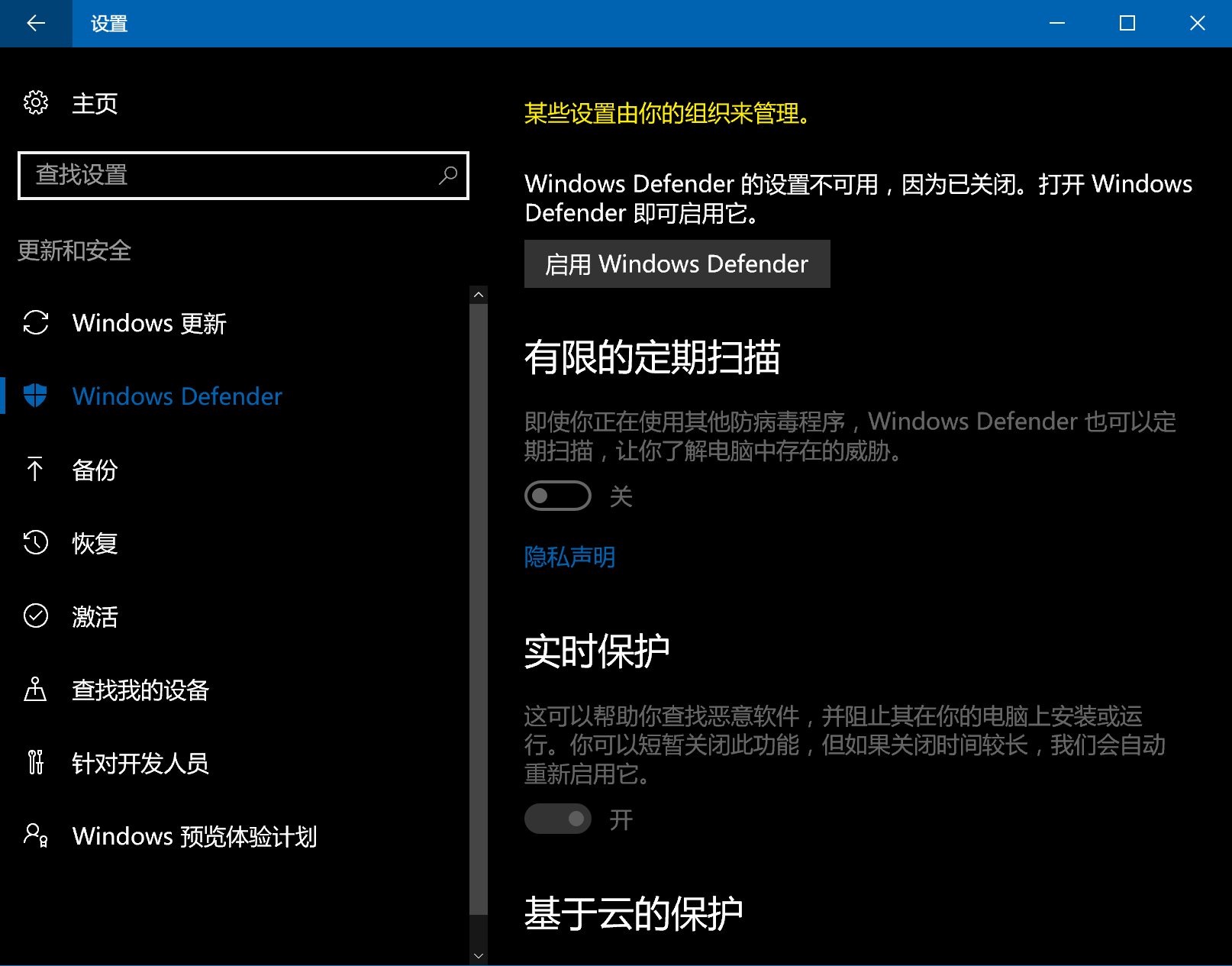This screenshot has width=1232, height=966.
Task: Select Windows 更新 in the sidebar
Action: pyautogui.click(x=150, y=323)
